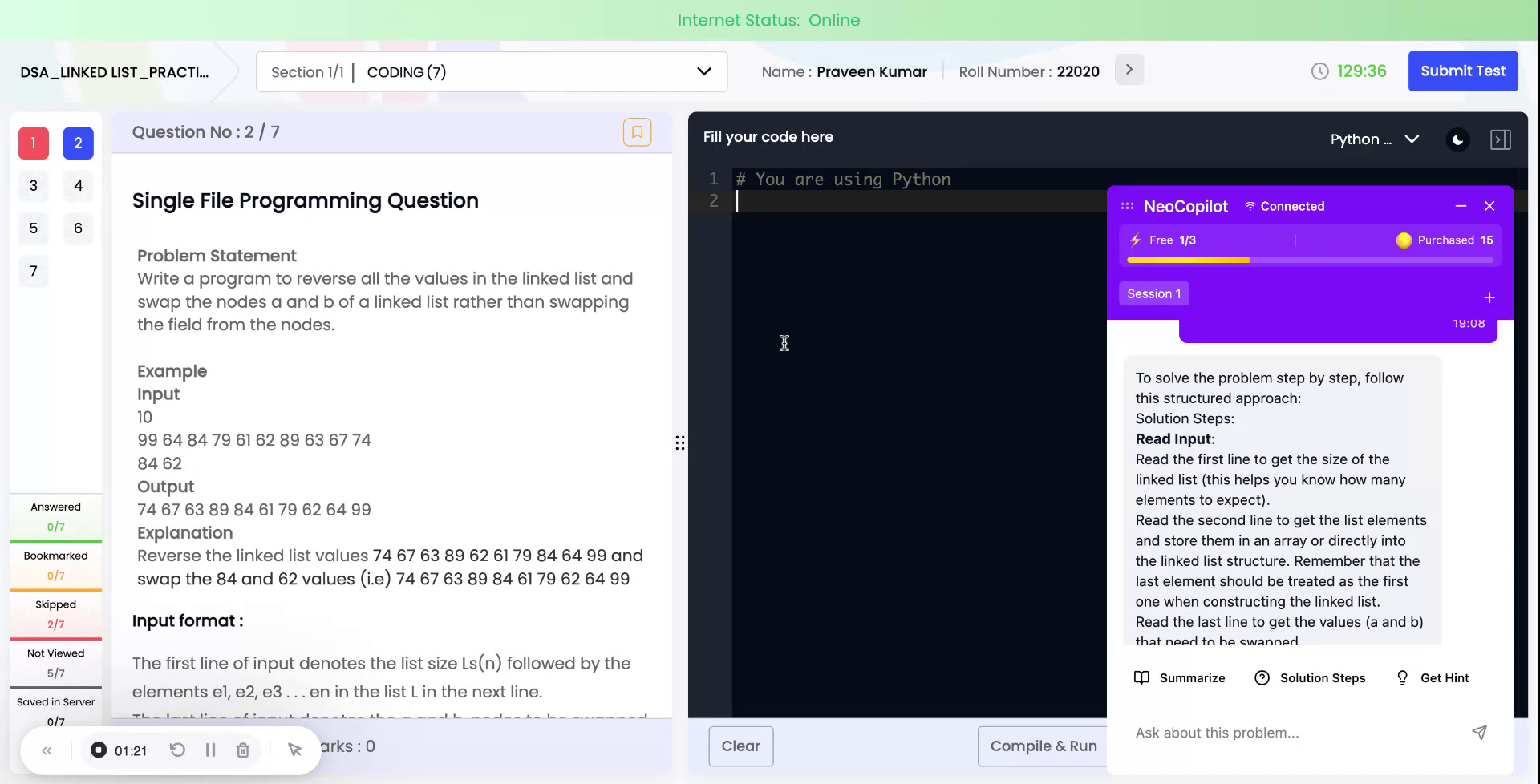Click the Get Hint lightbulb icon

[x=1402, y=677]
